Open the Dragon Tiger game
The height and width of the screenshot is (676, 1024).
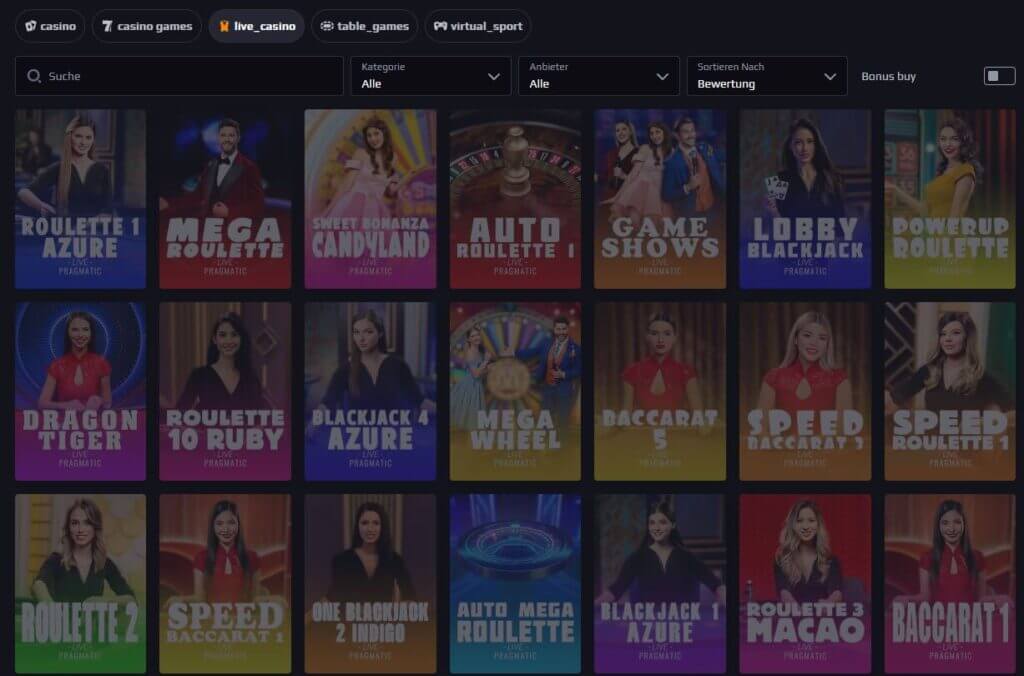tap(80, 391)
